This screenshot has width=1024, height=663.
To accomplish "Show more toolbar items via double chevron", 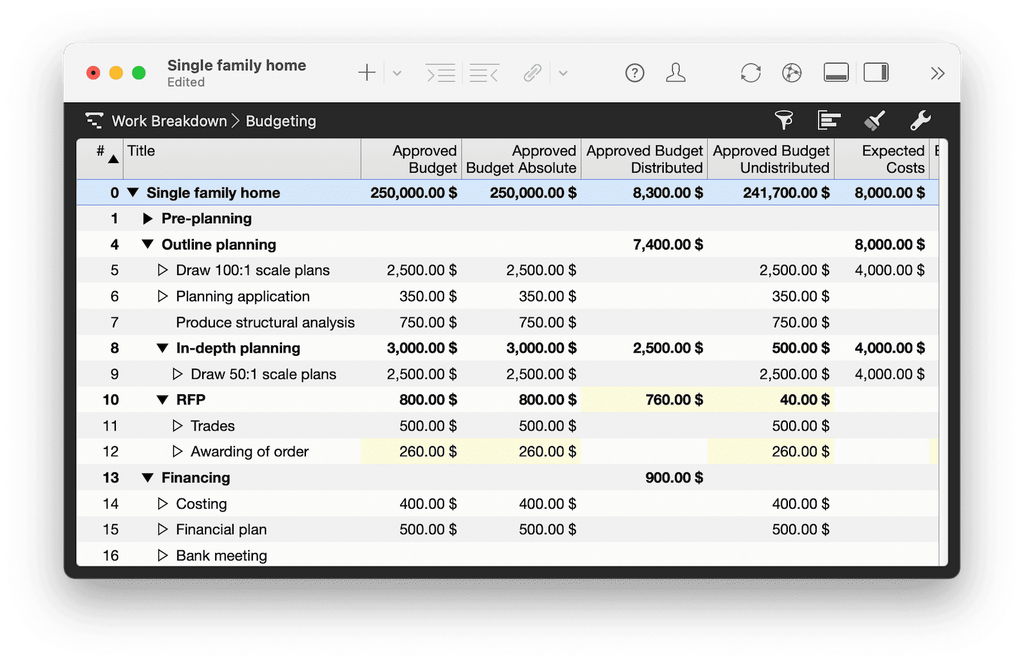I will pos(937,73).
